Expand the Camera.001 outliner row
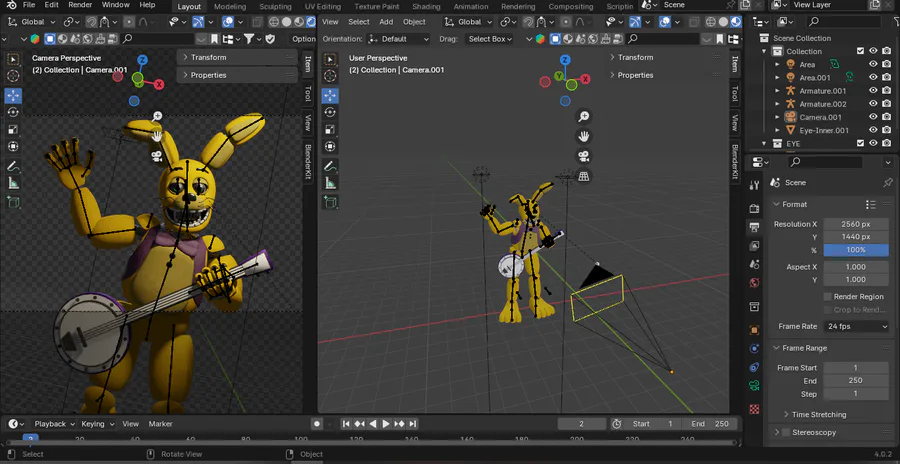This screenshot has height=464, width=900. (777, 117)
